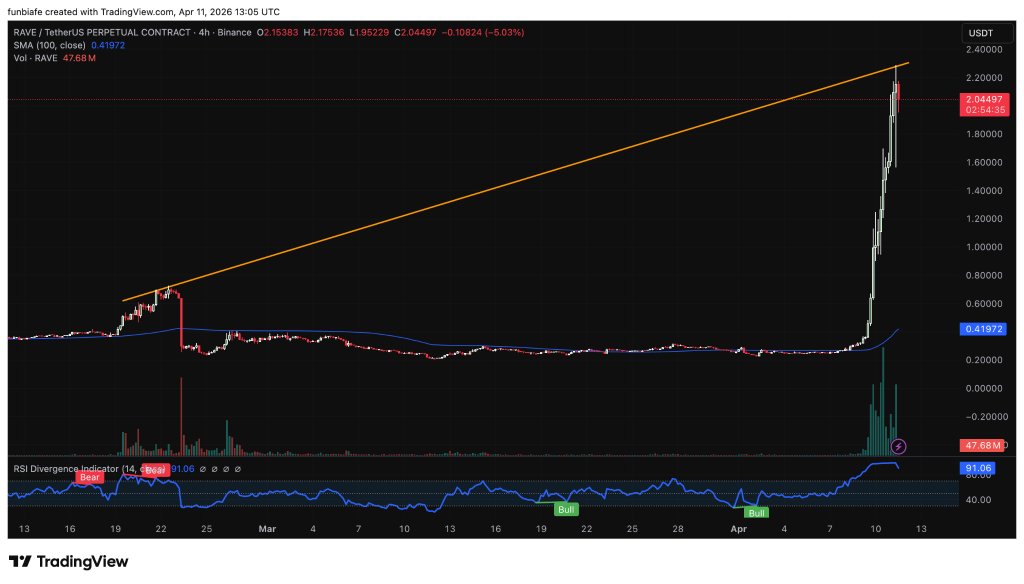Click the Apr label on the time axis
Screen dimensions: 1024x584
coord(739,529)
